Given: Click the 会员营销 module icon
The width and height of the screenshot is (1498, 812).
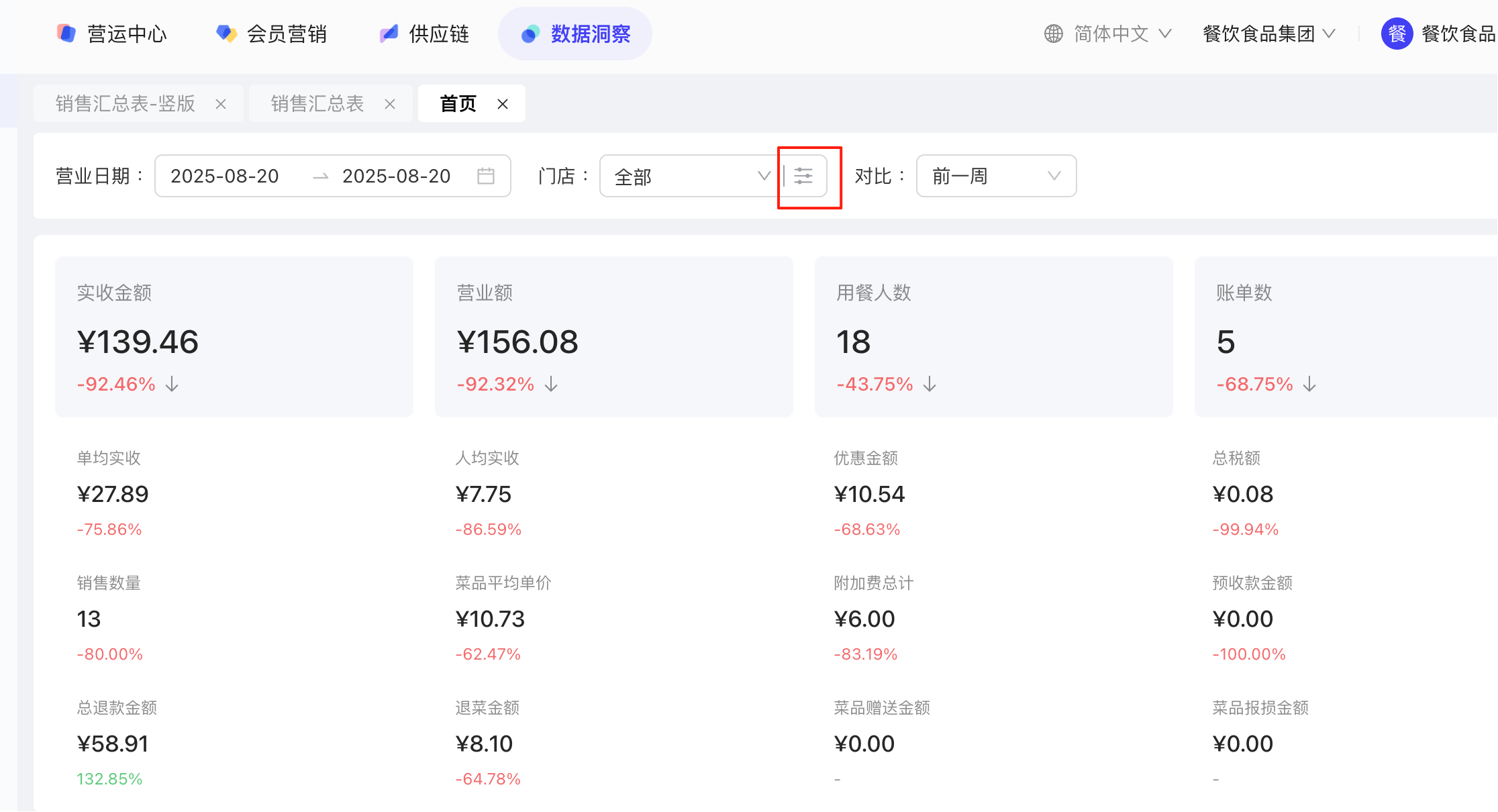Looking at the screenshot, I should point(226,34).
